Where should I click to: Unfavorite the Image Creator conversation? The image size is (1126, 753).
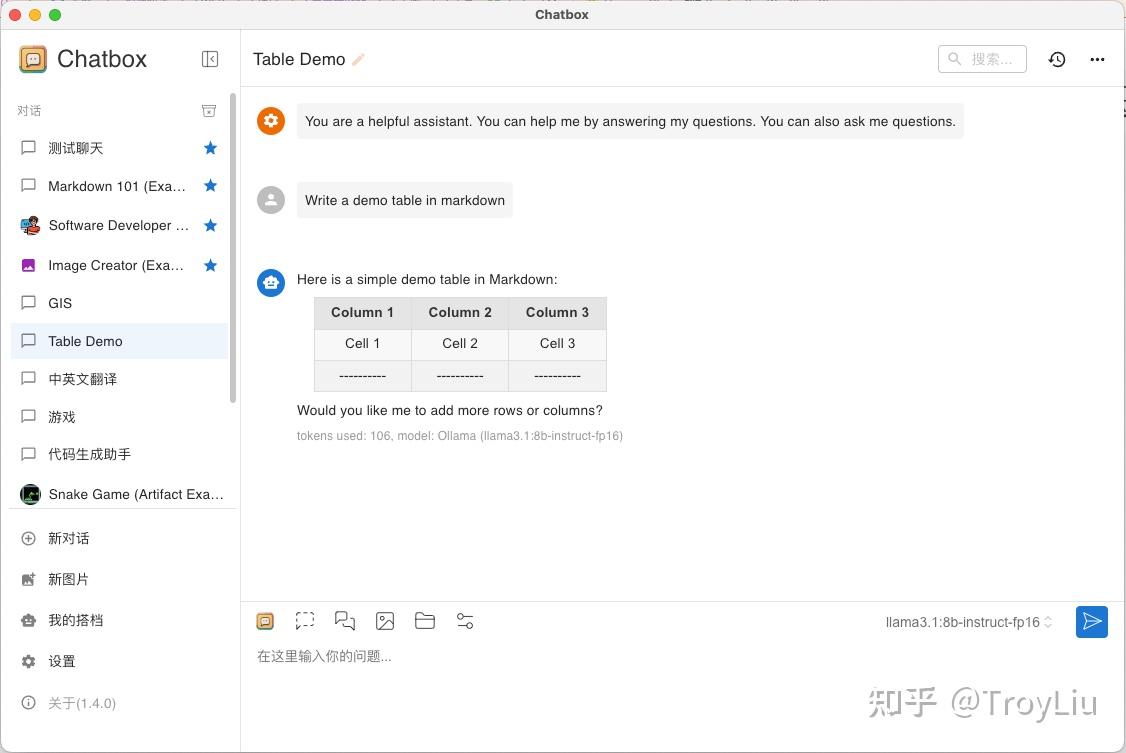pos(210,265)
